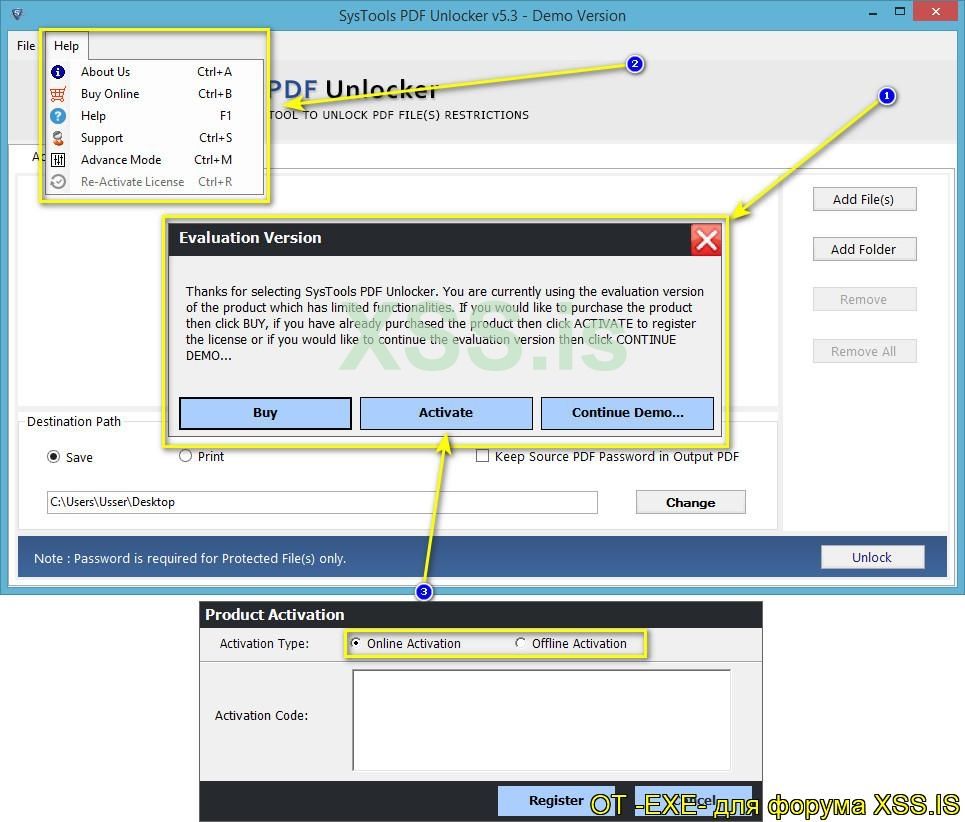
Task: Close the Evaluation Version dialog with red X
Action: (706, 239)
